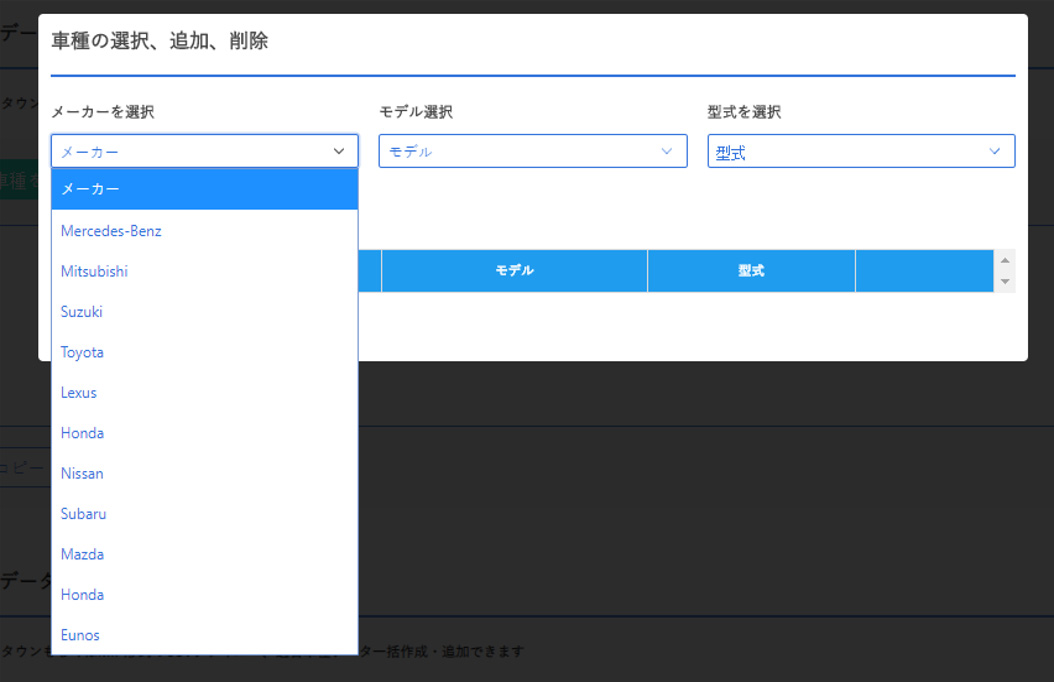The width and height of the screenshot is (1054, 682).
Task: Click the 型式を選択 label
Action: tap(744, 112)
